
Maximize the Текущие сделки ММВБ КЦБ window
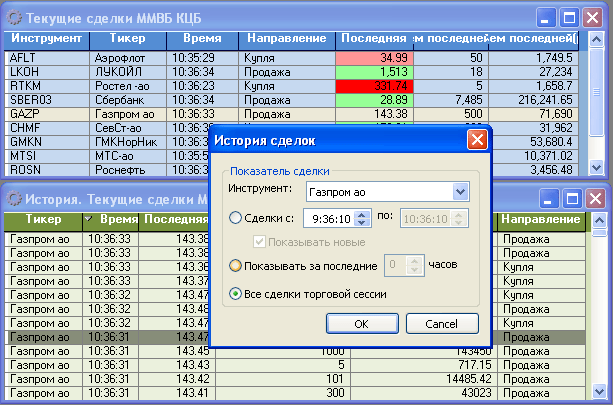tap(569, 18)
